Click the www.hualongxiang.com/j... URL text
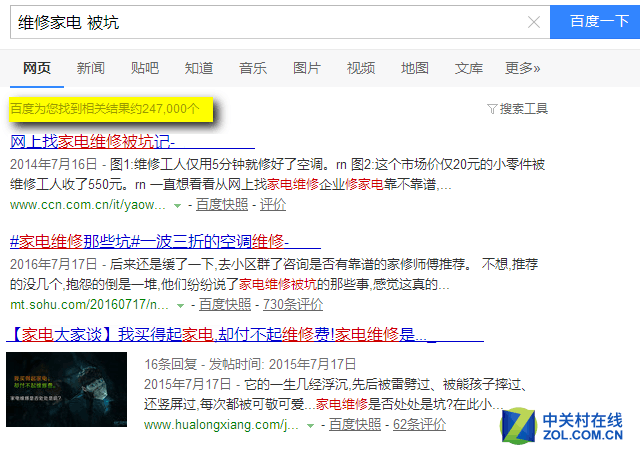 [221, 425]
